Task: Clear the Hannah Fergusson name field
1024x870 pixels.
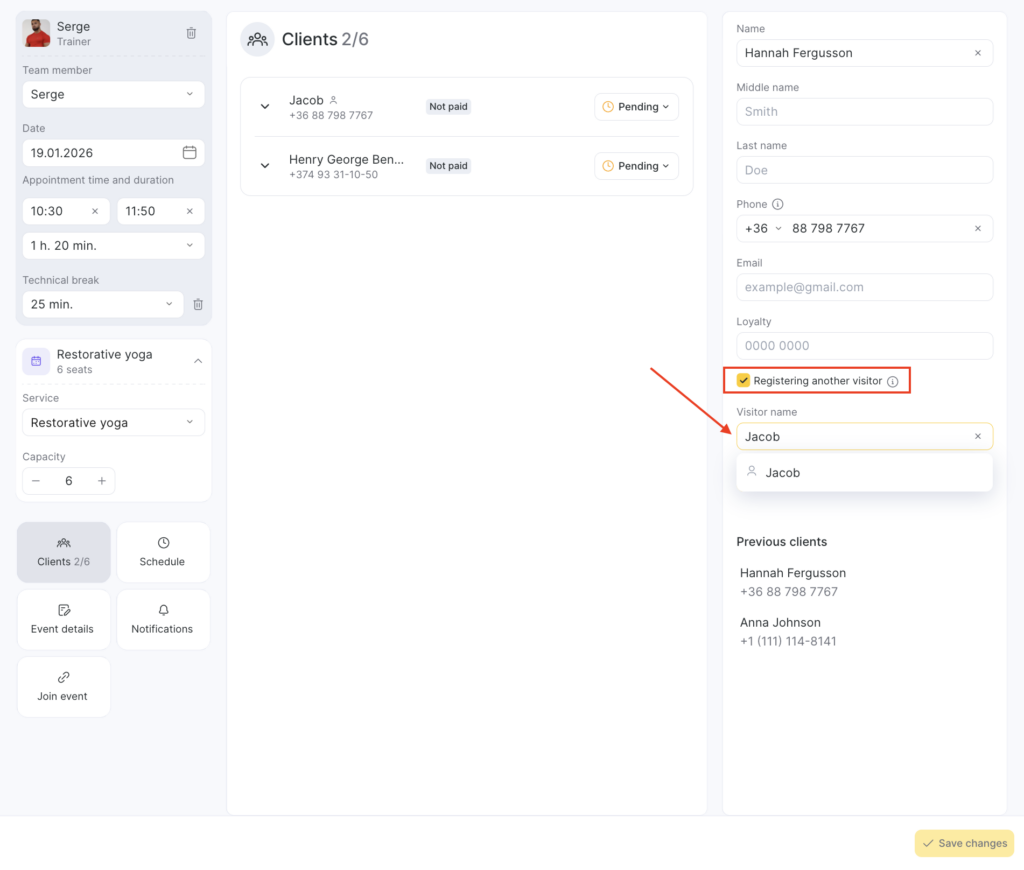Action: (978, 53)
